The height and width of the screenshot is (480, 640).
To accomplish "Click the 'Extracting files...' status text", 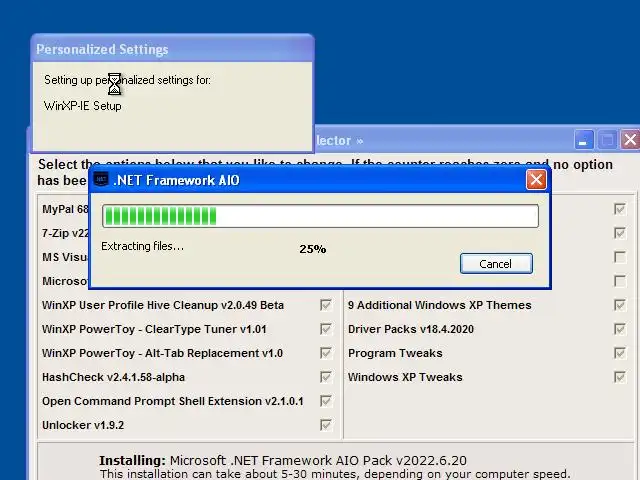I will 142,246.
